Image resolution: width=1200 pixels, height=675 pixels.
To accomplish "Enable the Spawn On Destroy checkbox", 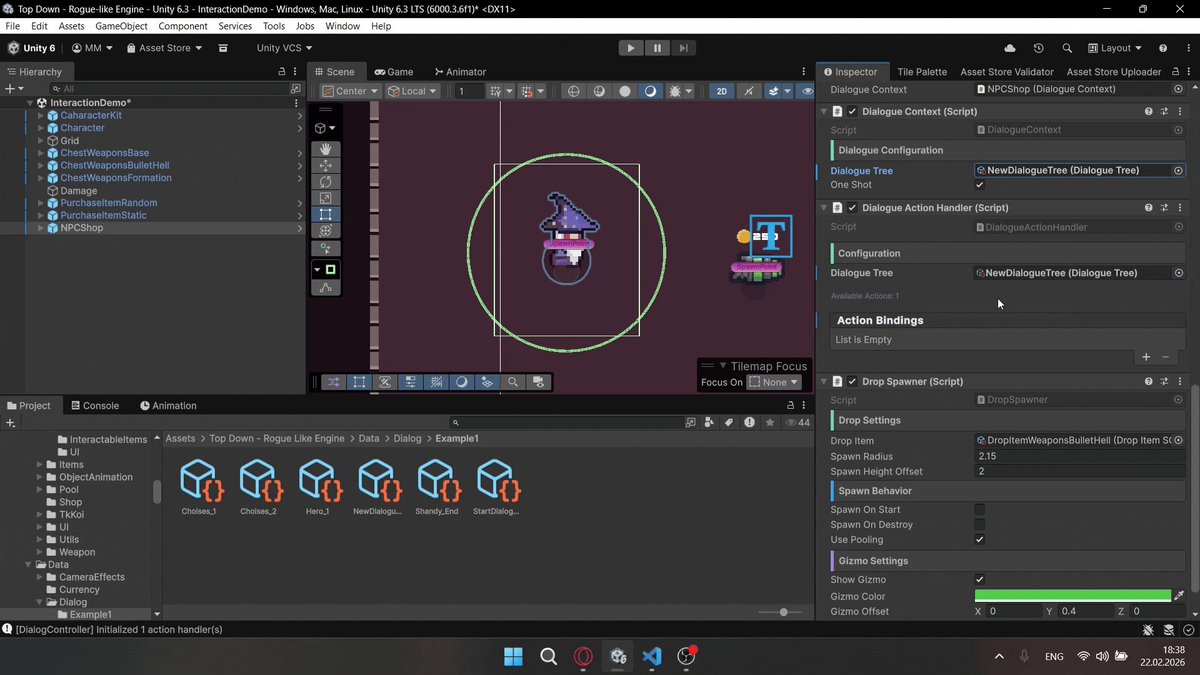I will point(980,525).
